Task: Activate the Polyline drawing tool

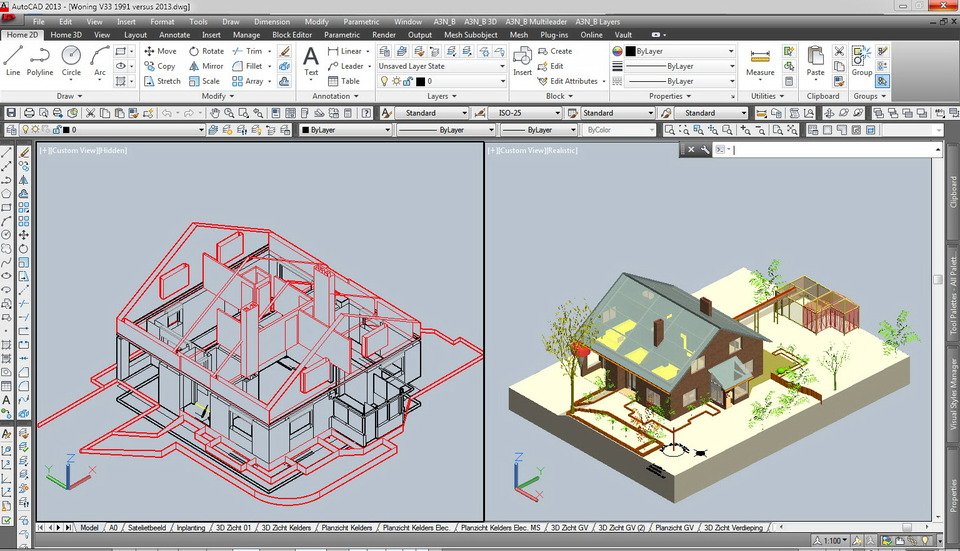Action: [x=40, y=58]
